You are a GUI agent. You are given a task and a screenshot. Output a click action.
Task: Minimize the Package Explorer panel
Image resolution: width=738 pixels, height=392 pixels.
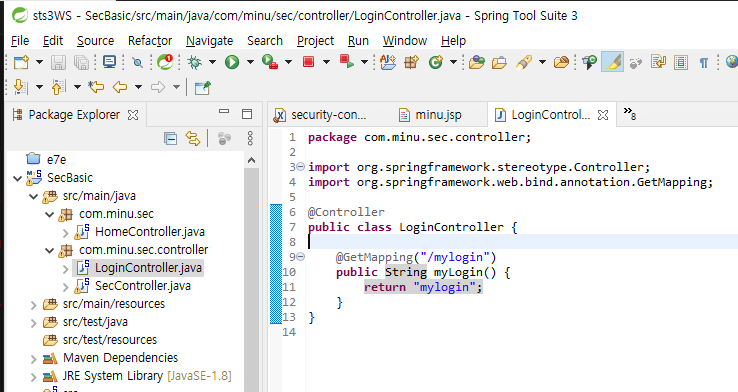pos(224,112)
